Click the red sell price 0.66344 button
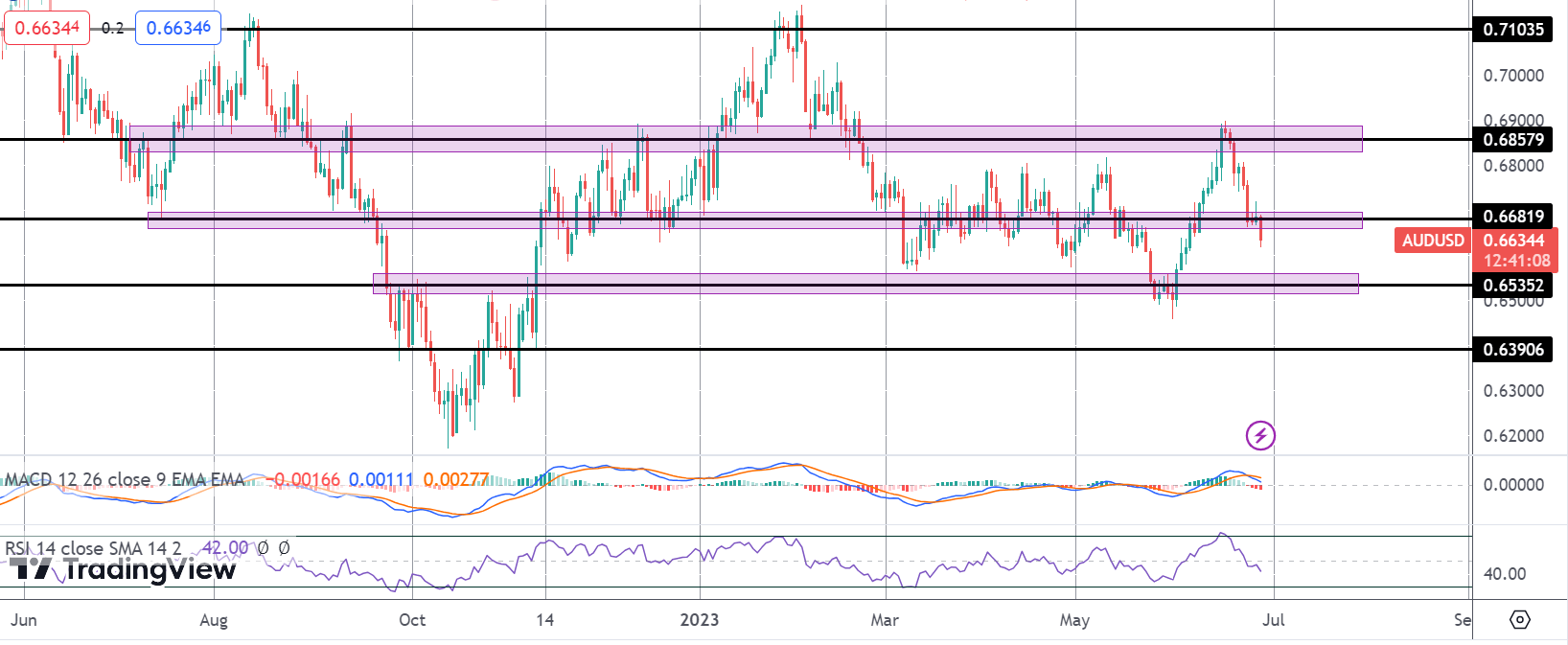The image size is (1568, 645). point(47,28)
